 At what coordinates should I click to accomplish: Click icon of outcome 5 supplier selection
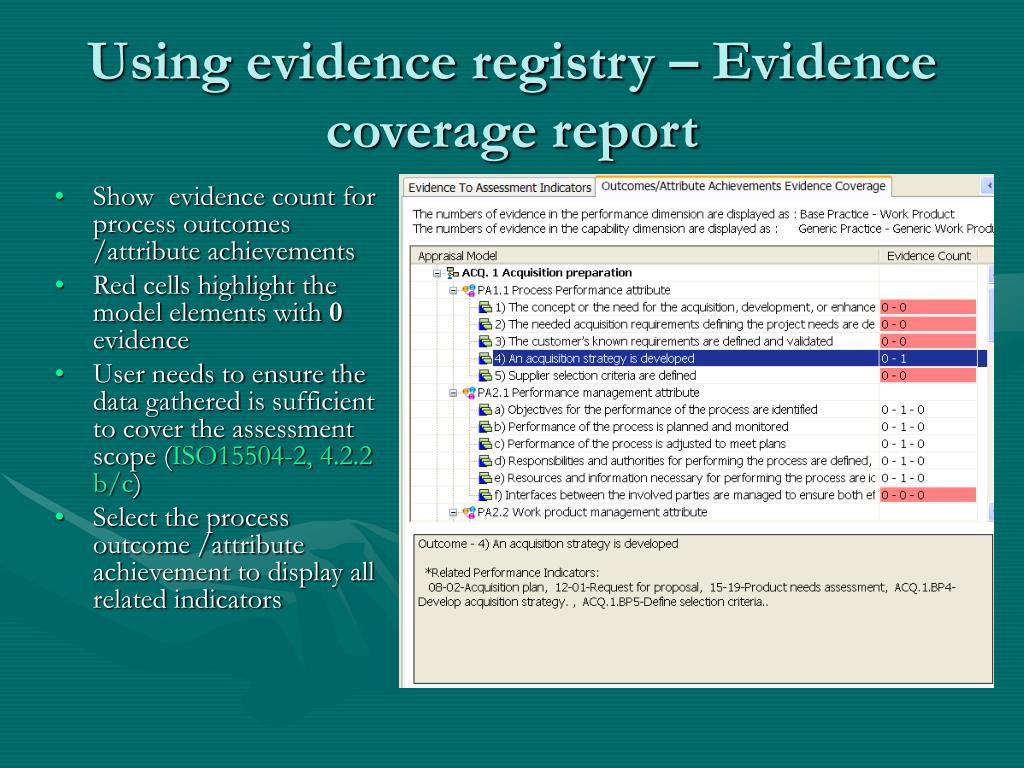485,376
